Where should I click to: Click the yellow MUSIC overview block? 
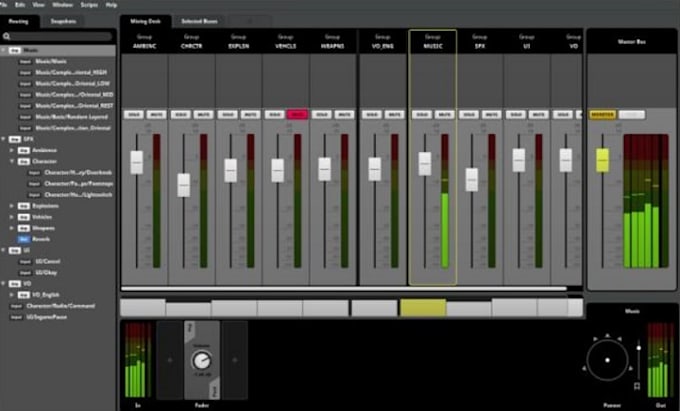point(423,307)
